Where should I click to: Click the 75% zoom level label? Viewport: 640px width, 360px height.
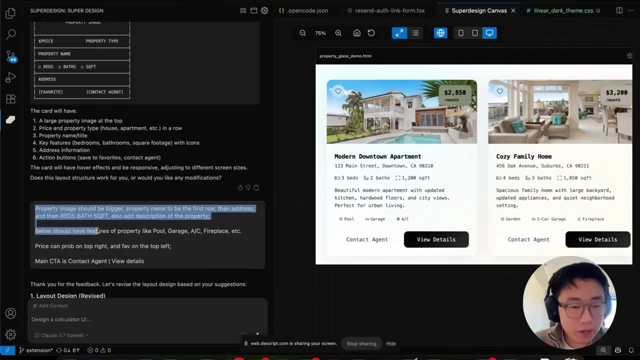pyautogui.click(x=320, y=33)
